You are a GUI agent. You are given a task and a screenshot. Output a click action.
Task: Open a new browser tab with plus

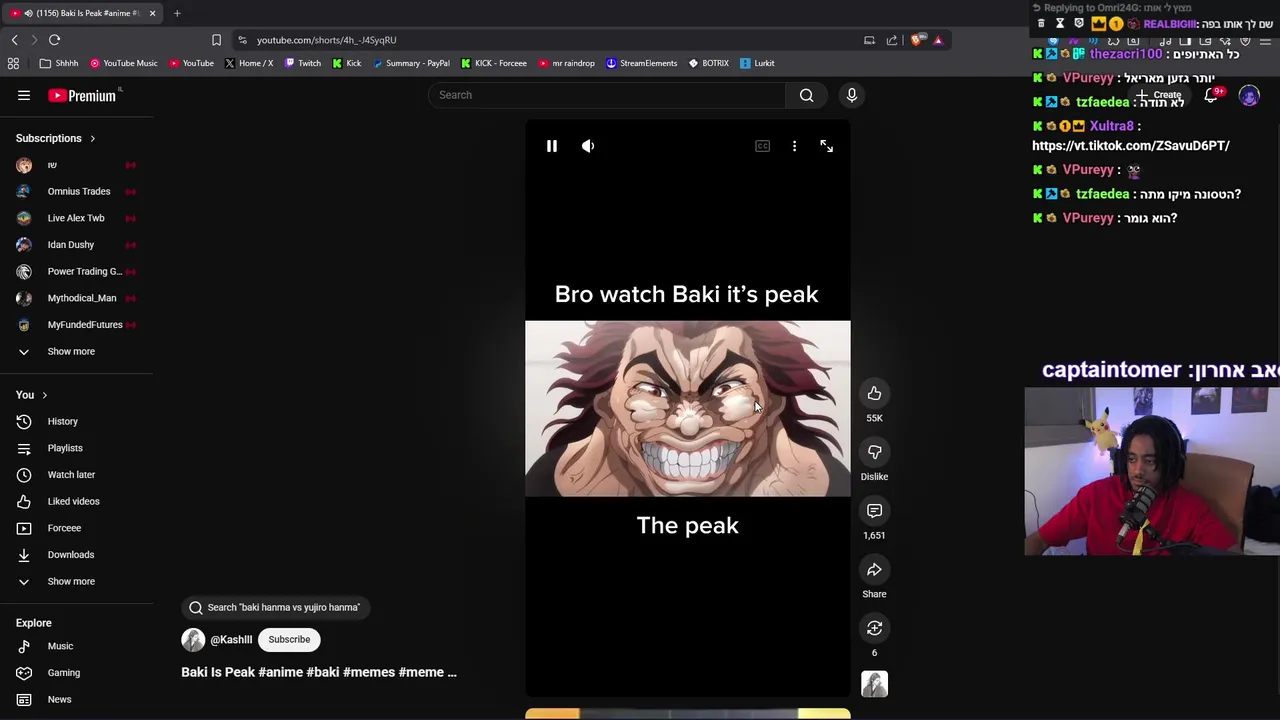tap(177, 13)
